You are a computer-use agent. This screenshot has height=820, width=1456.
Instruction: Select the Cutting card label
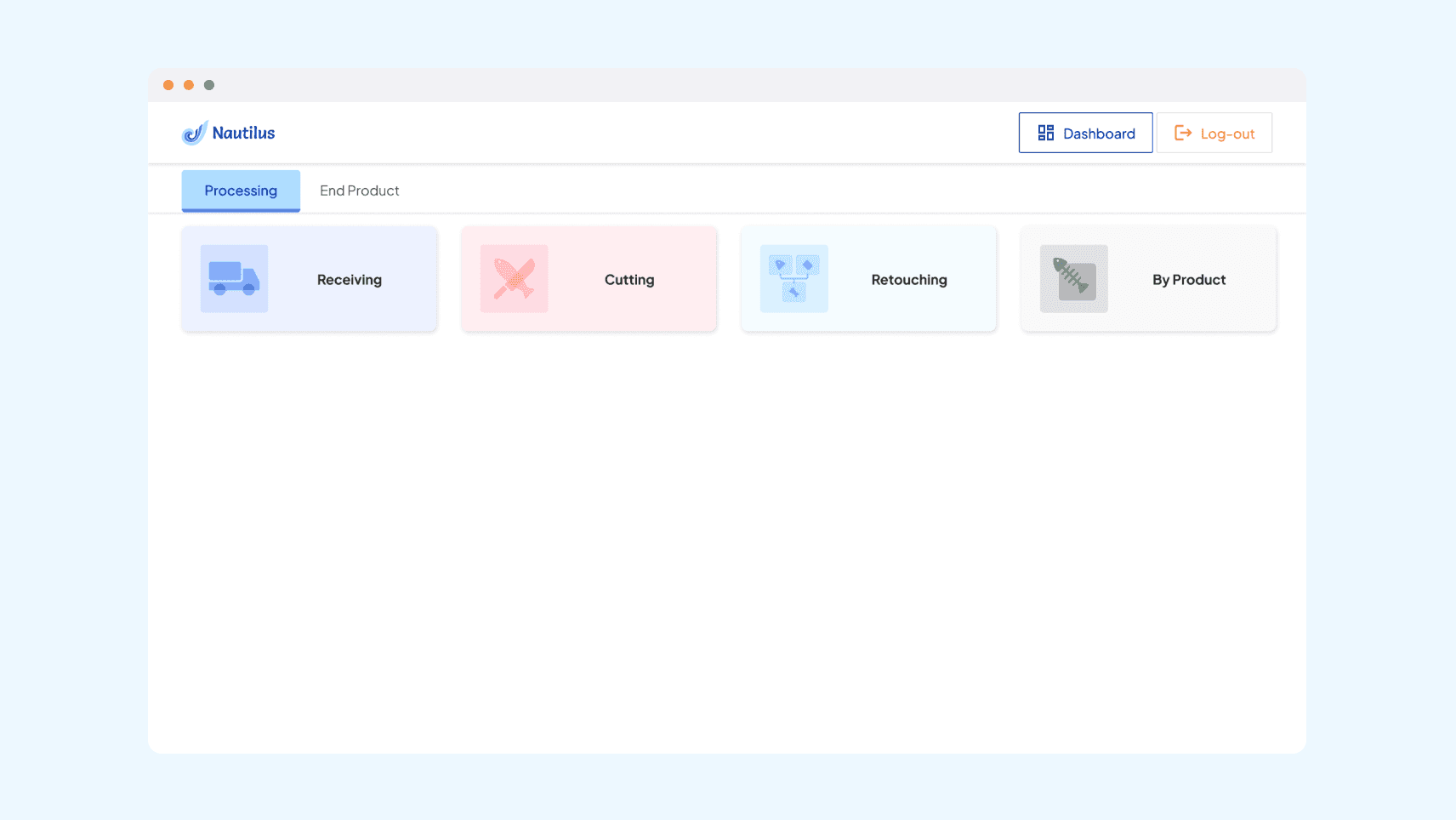pyautogui.click(x=629, y=280)
